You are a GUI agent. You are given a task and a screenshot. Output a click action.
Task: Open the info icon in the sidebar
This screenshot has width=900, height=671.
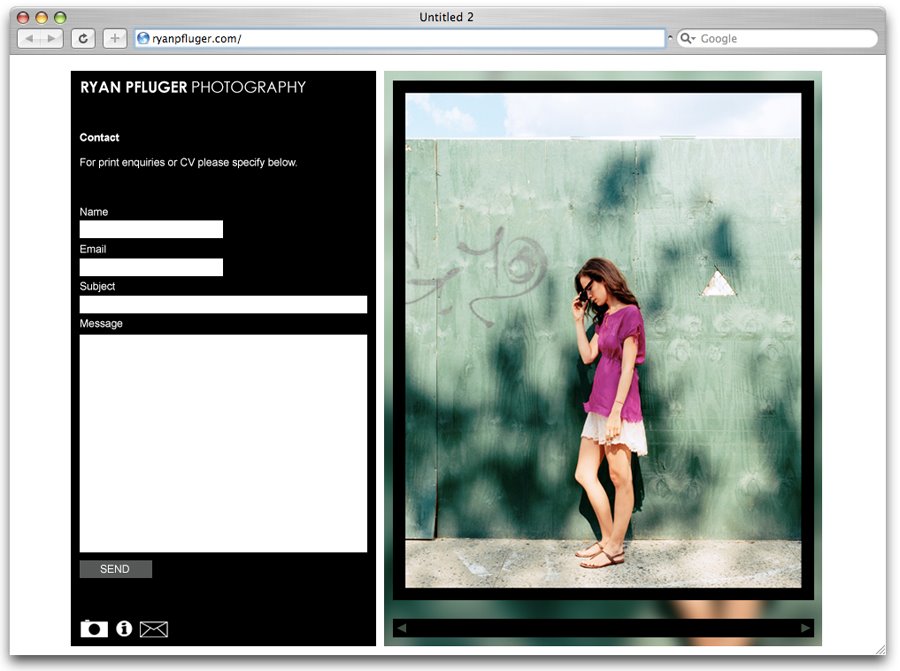click(x=124, y=629)
